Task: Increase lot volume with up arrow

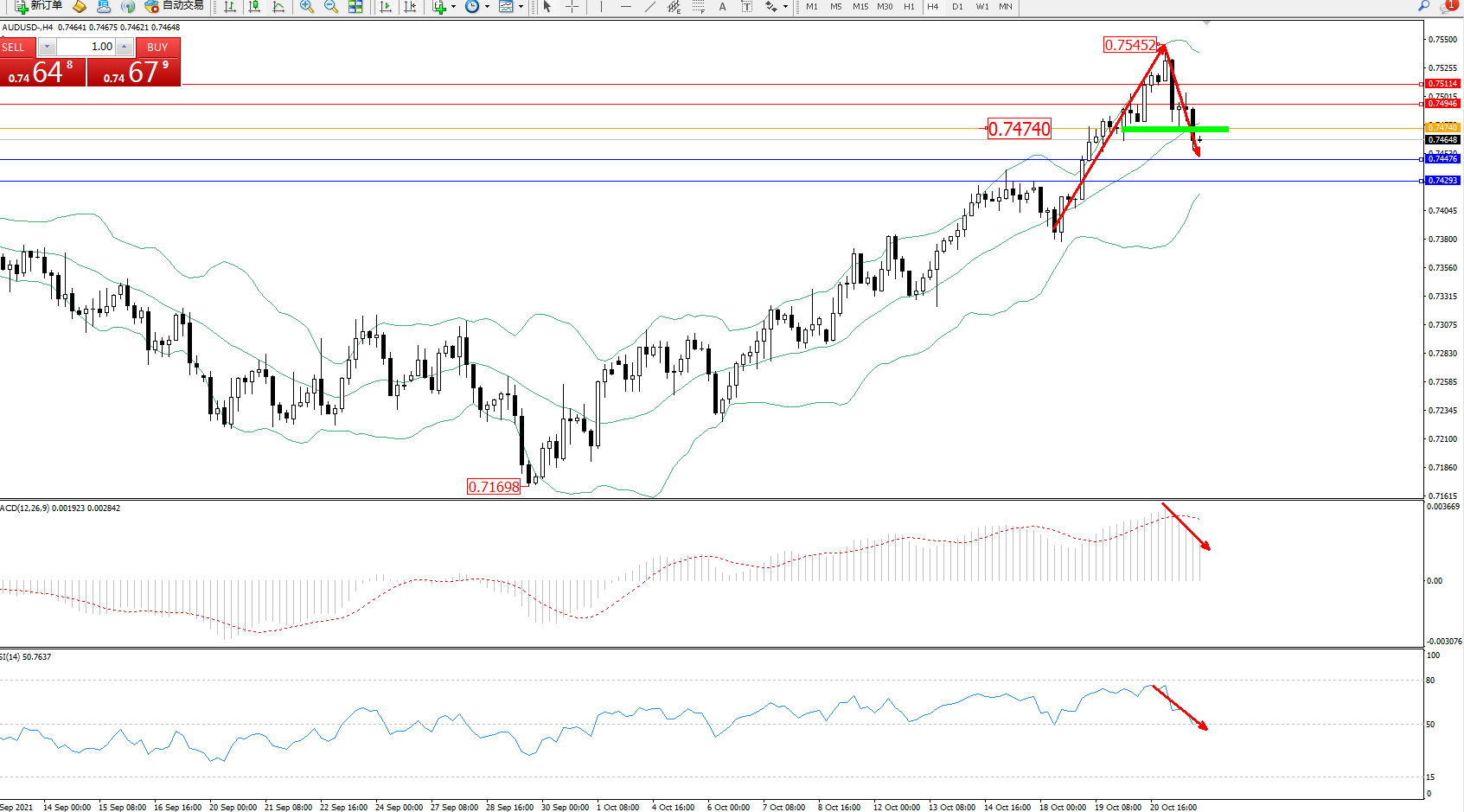Action: point(125,48)
